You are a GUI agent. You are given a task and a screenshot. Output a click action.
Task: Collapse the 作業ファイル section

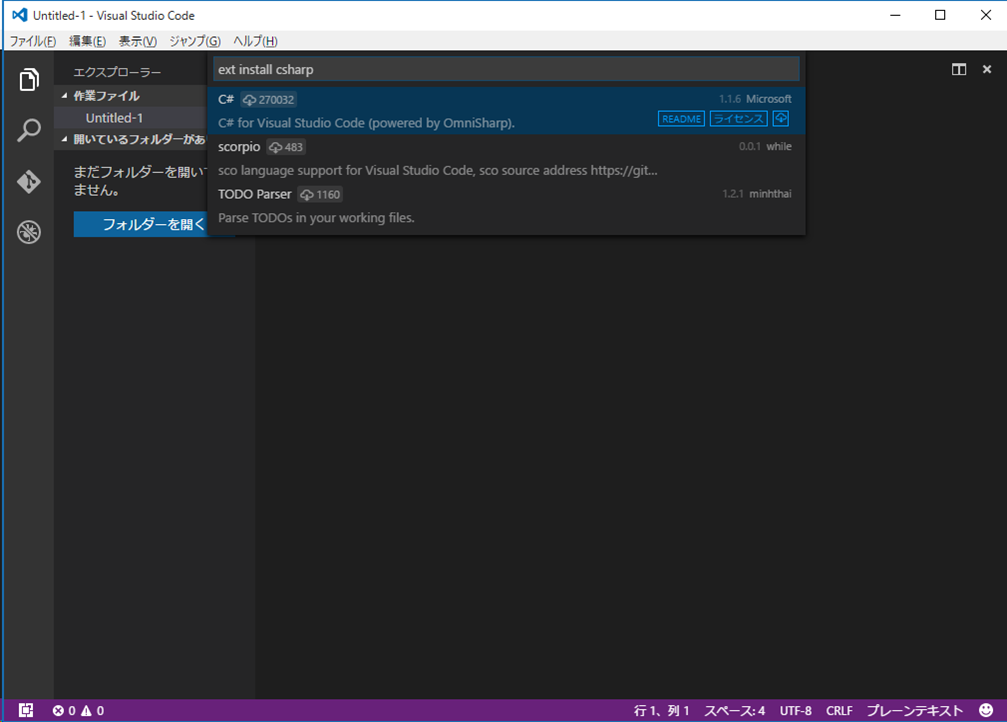point(64,96)
